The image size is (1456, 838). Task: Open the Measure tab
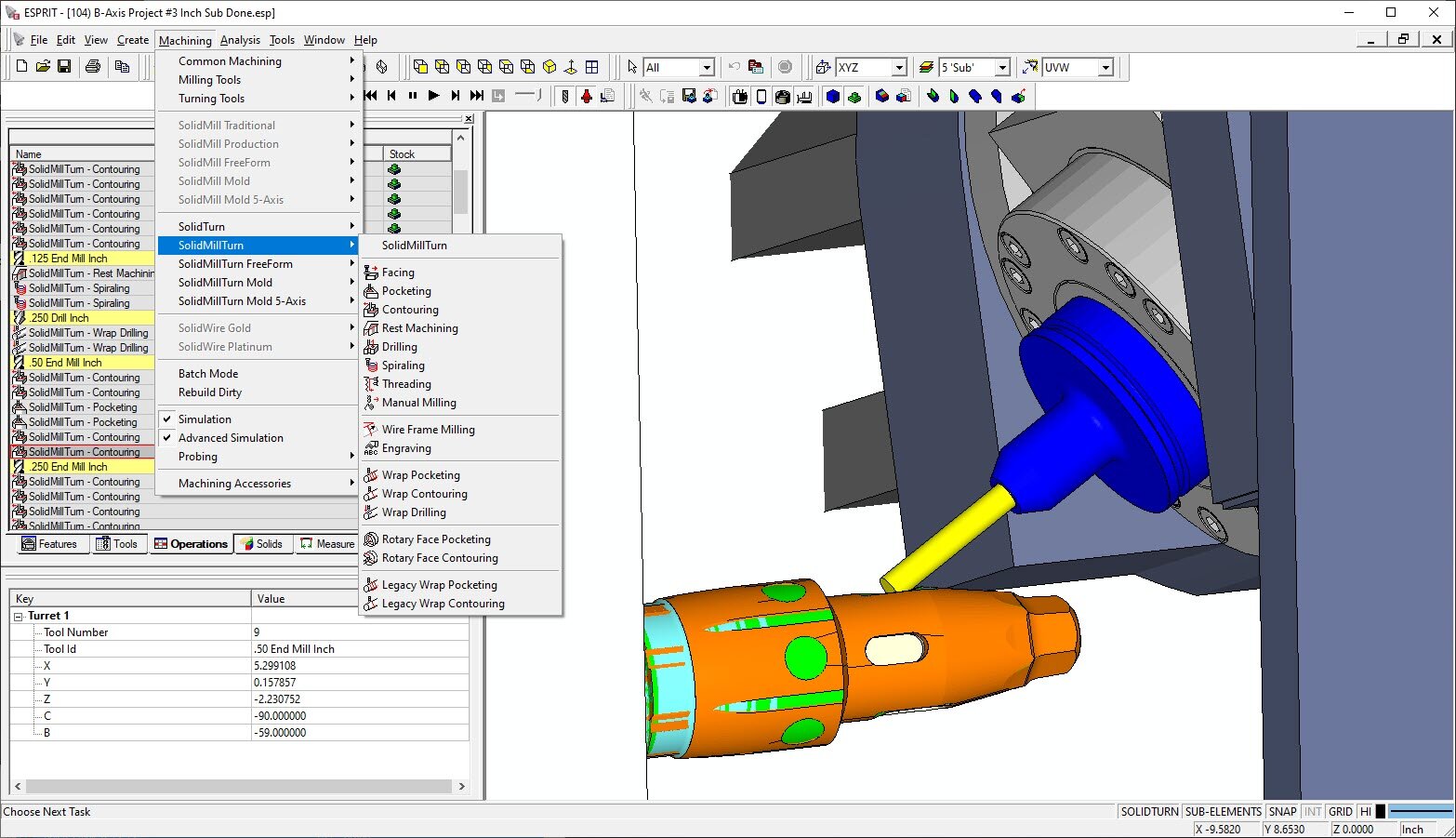tap(326, 544)
